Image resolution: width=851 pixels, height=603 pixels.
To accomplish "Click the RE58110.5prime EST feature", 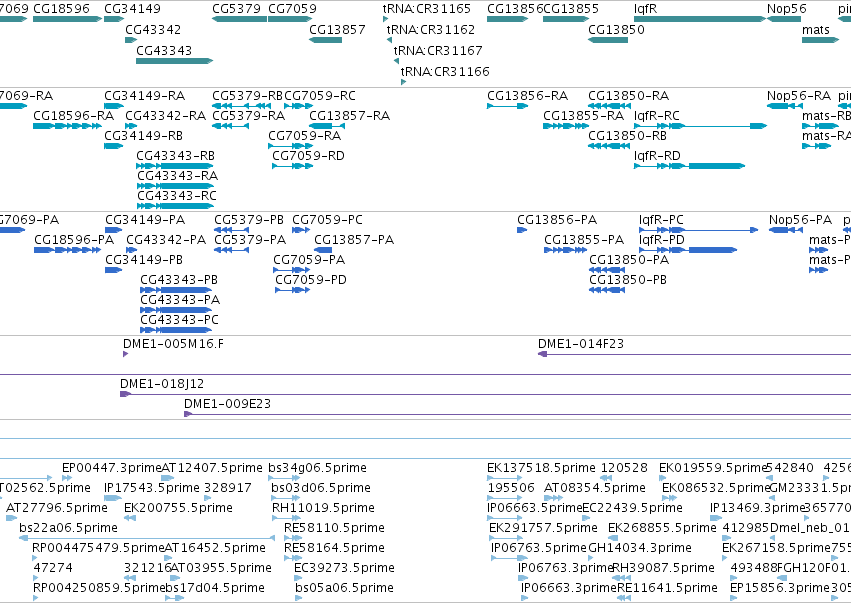I will tap(293, 538).
